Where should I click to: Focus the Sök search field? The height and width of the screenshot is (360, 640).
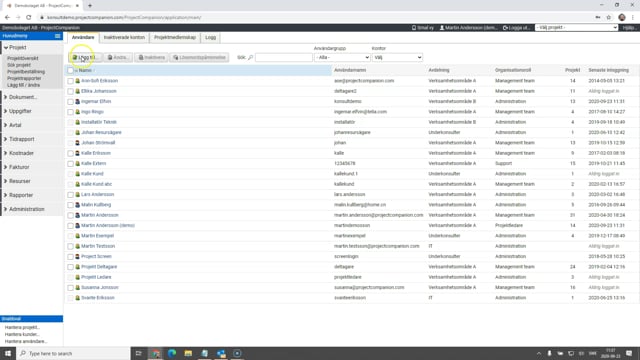[284, 58]
